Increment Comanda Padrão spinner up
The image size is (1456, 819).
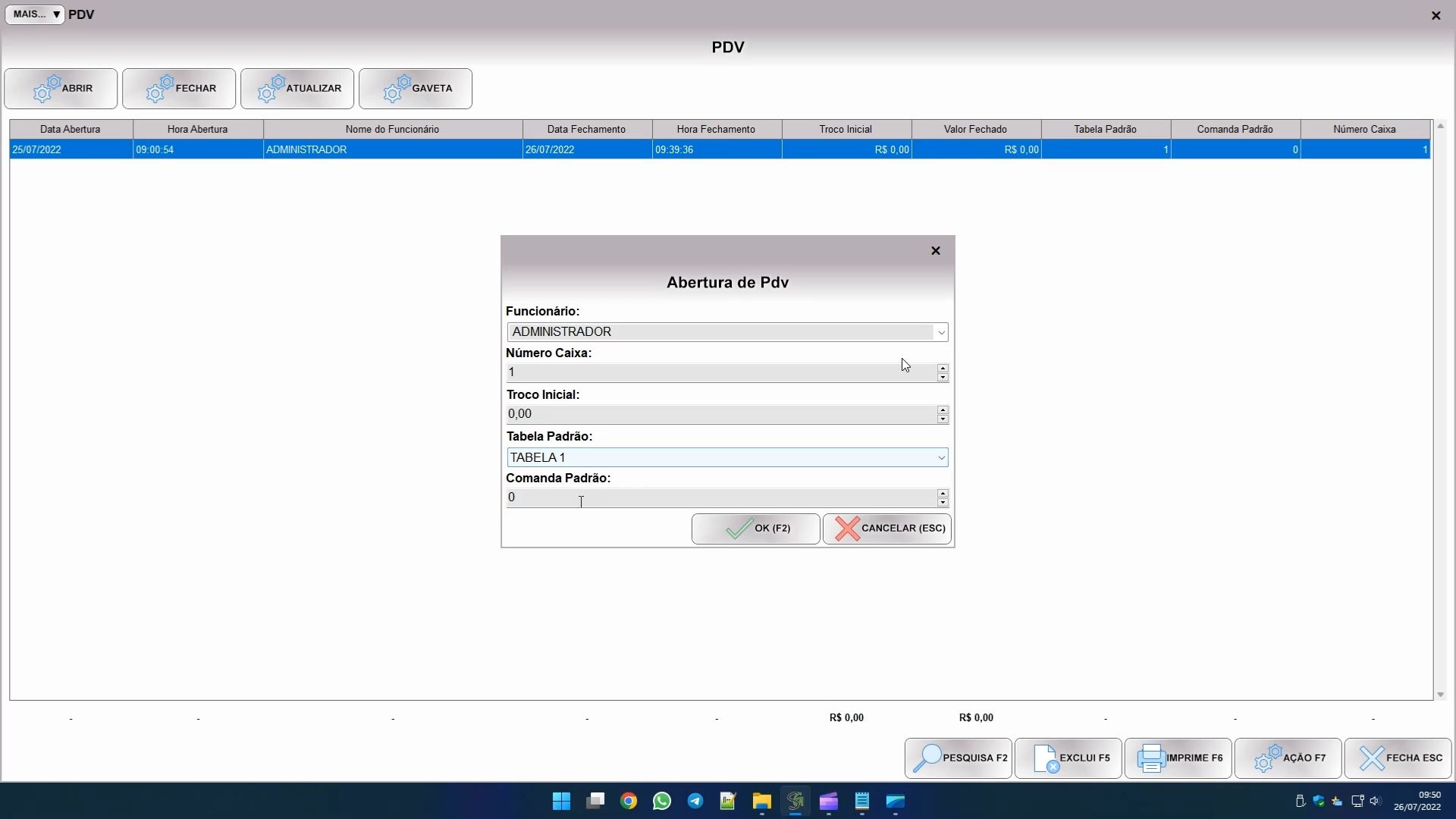click(943, 493)
